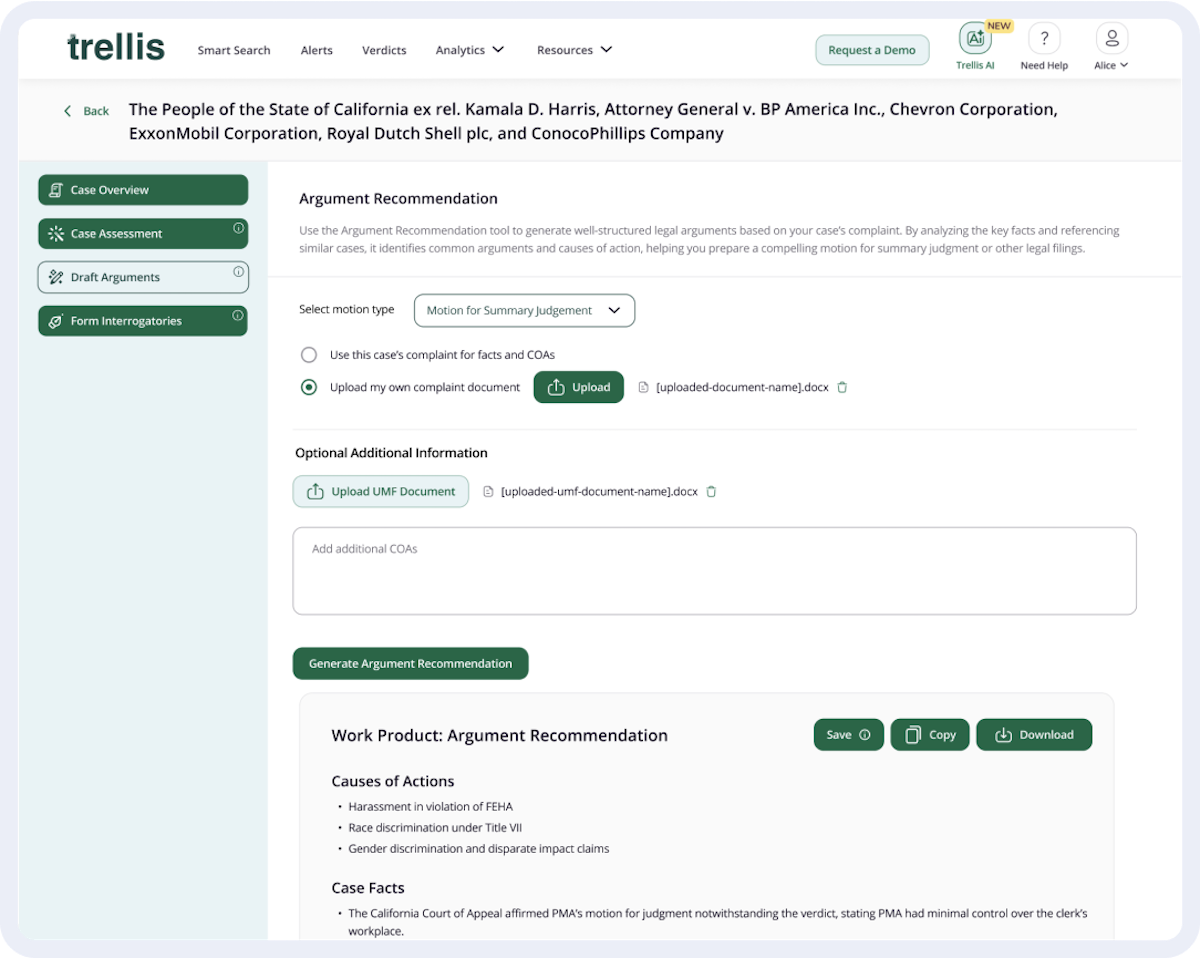This screenshot has height=958, width=1200.
Task: Click the "Argument Recommendation" section title
Action: tap(398, 198)
